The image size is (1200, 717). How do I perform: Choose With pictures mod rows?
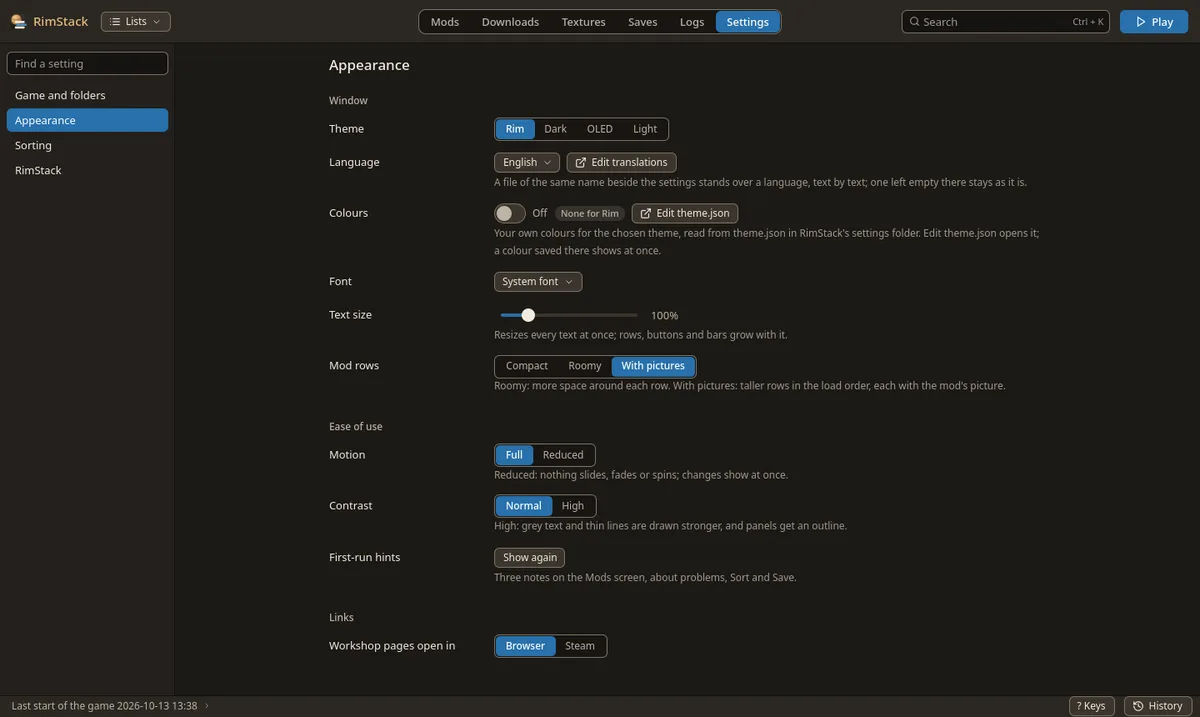(653, 366)
